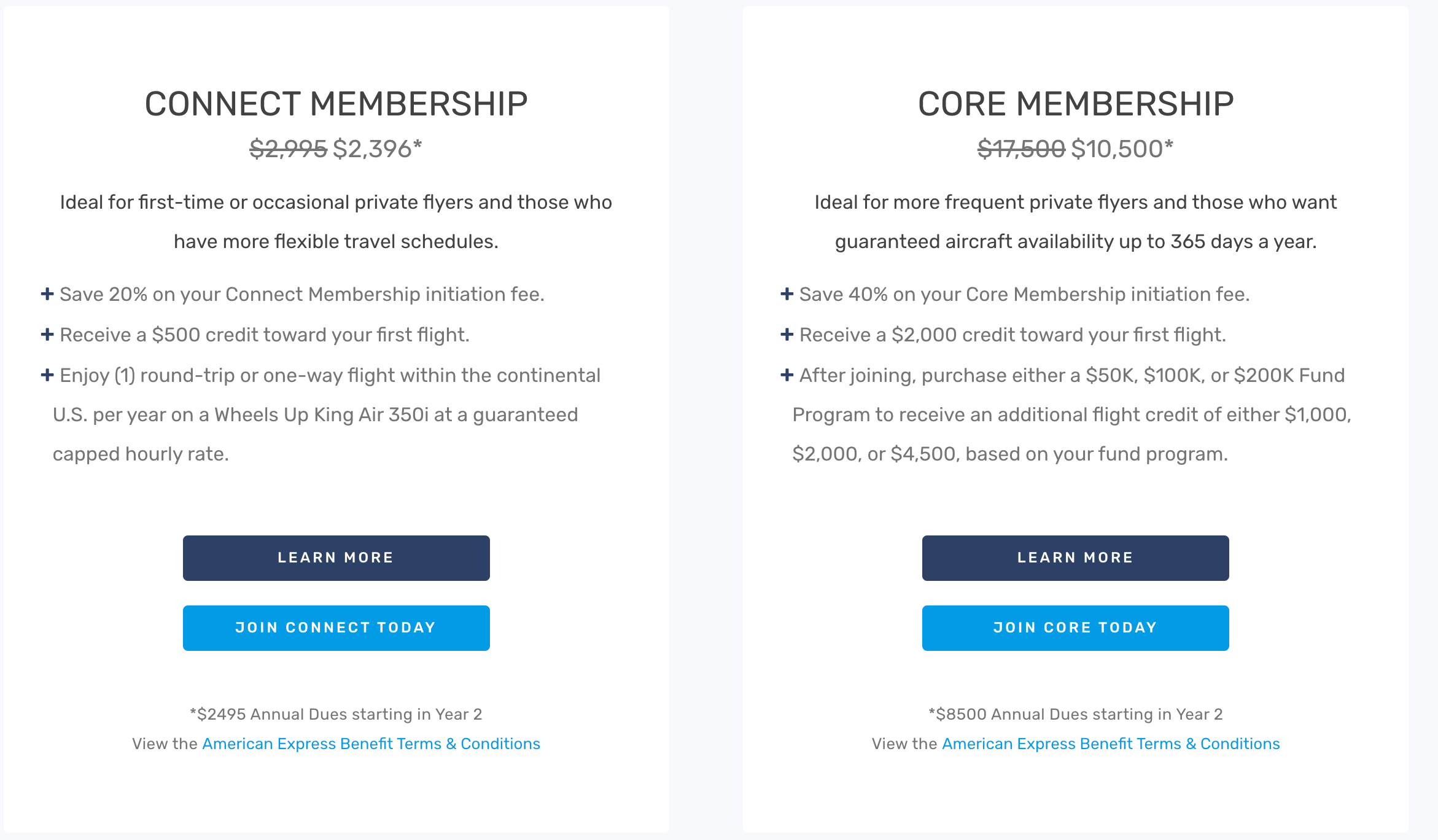This screenshot has width=1438, height=840.
Task: Click the $2,396 discounted Connect price
Action: coord(377,149)
